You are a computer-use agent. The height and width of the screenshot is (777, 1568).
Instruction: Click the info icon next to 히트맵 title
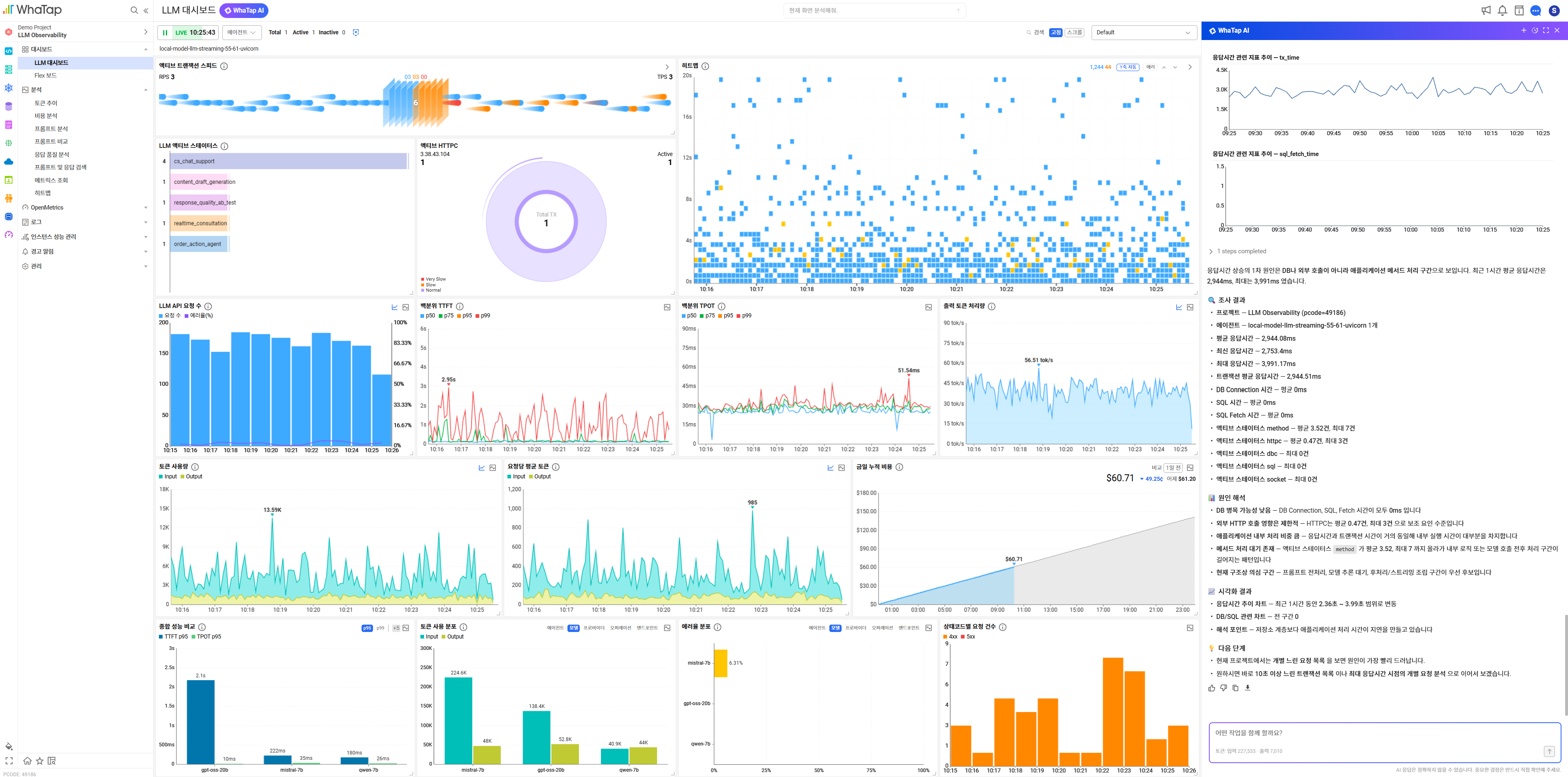(705, 66)
